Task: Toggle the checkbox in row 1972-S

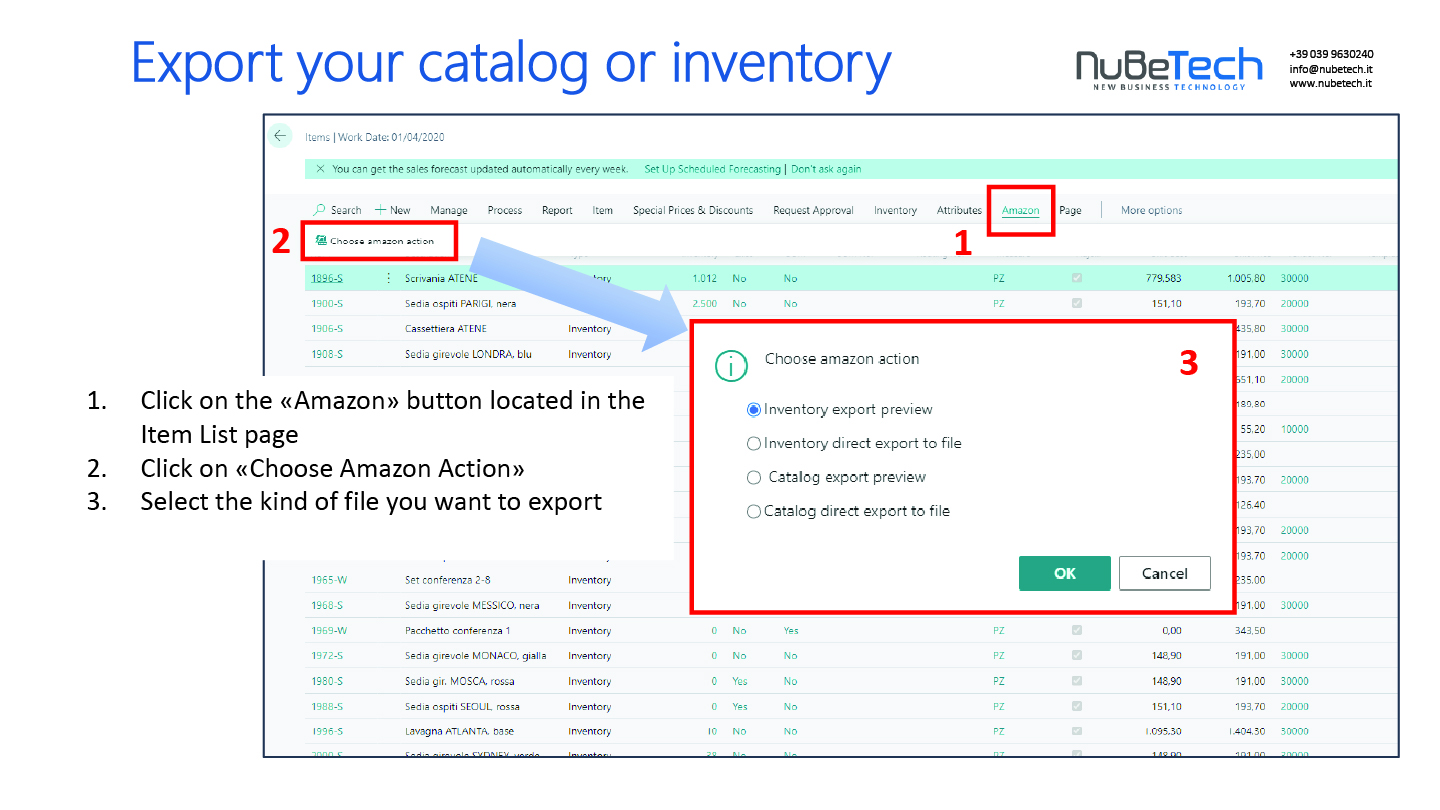Action: pos(1076,655)
